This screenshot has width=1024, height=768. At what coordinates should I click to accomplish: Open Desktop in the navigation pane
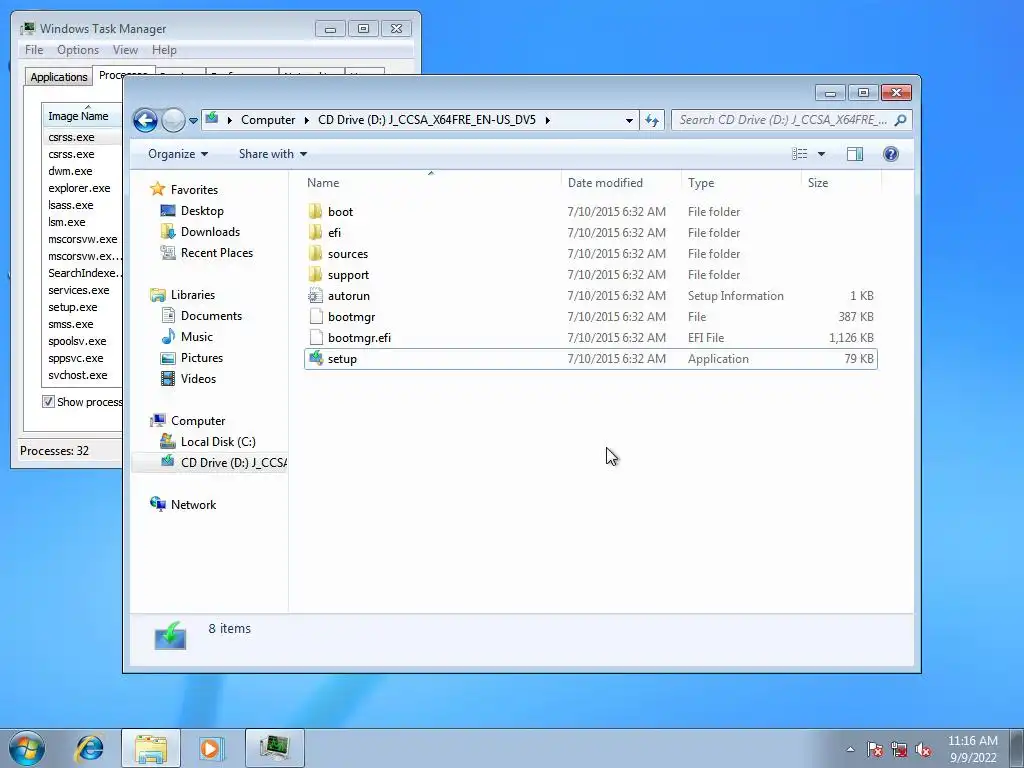[202, 211]
